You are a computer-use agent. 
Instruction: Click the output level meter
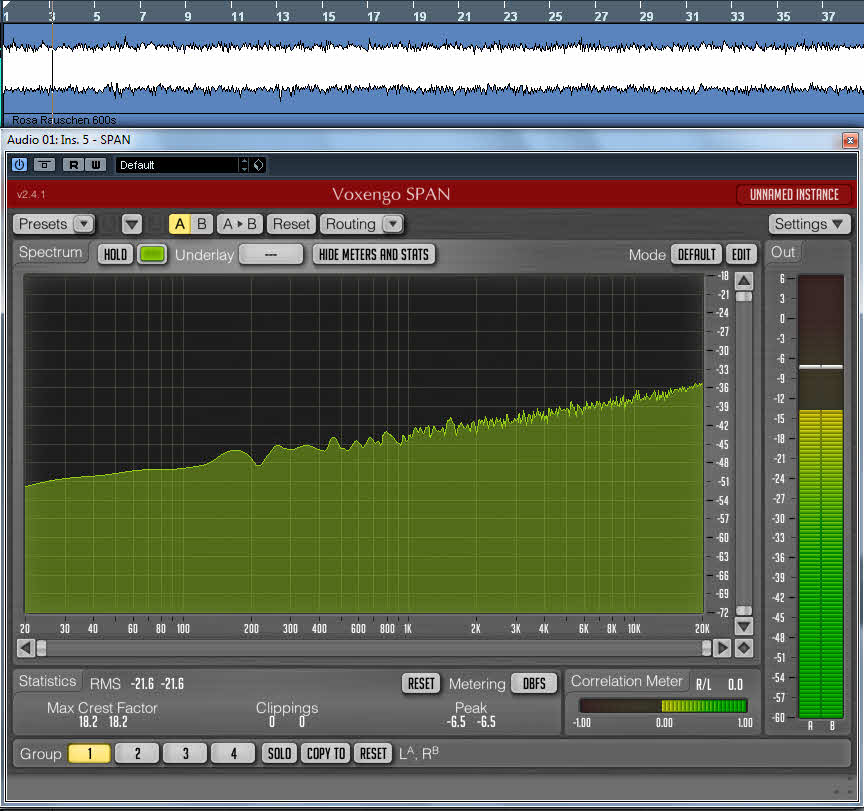[820, 496]
